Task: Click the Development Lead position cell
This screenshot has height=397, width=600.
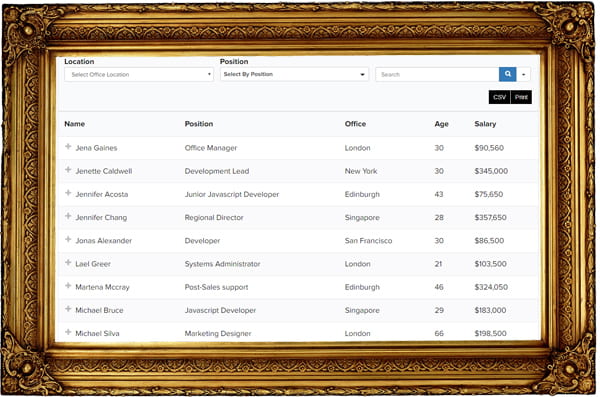Action: tap(217, 171)
